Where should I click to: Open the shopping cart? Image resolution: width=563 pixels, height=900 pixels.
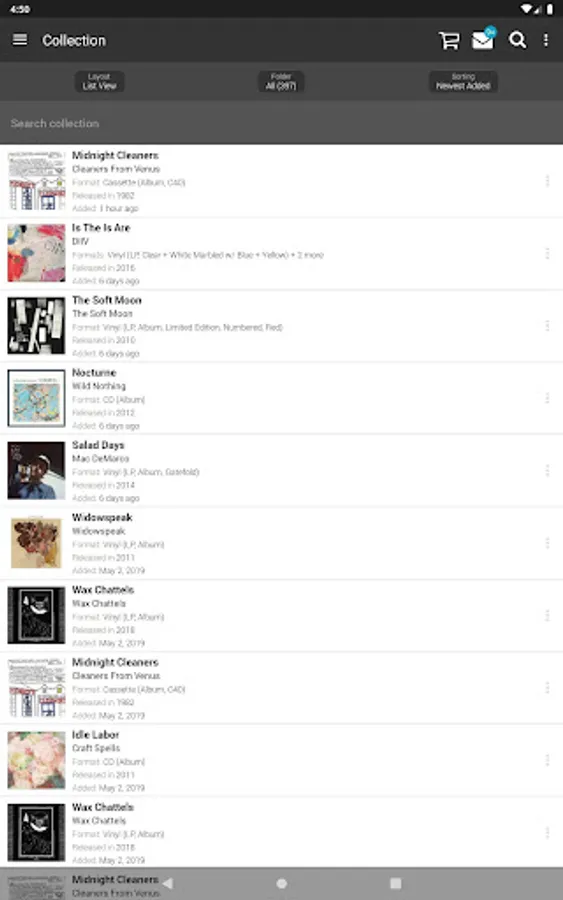click(x=449, y=40)
